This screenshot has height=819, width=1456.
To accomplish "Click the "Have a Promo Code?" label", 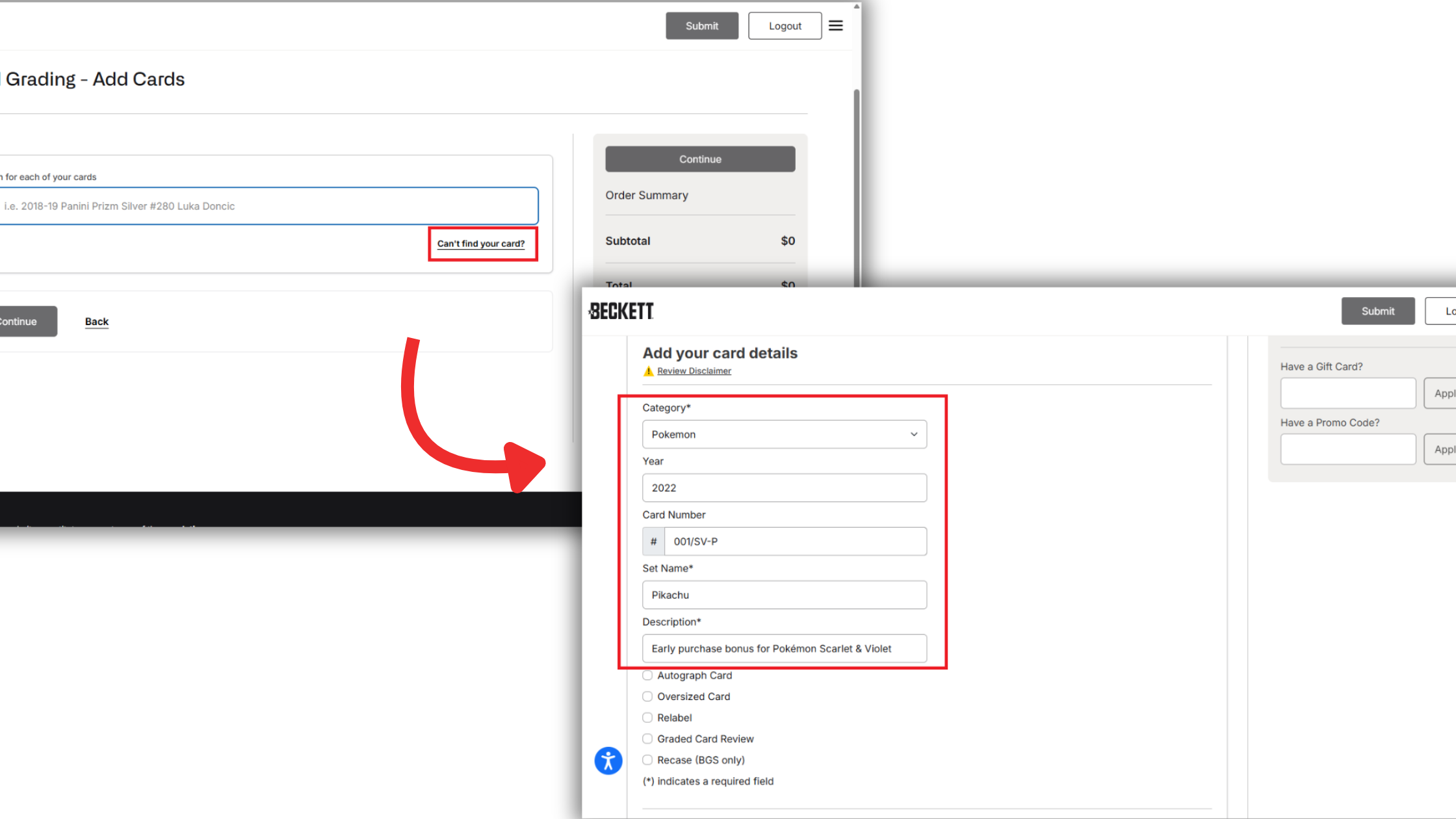I will tap(1330, 422).
